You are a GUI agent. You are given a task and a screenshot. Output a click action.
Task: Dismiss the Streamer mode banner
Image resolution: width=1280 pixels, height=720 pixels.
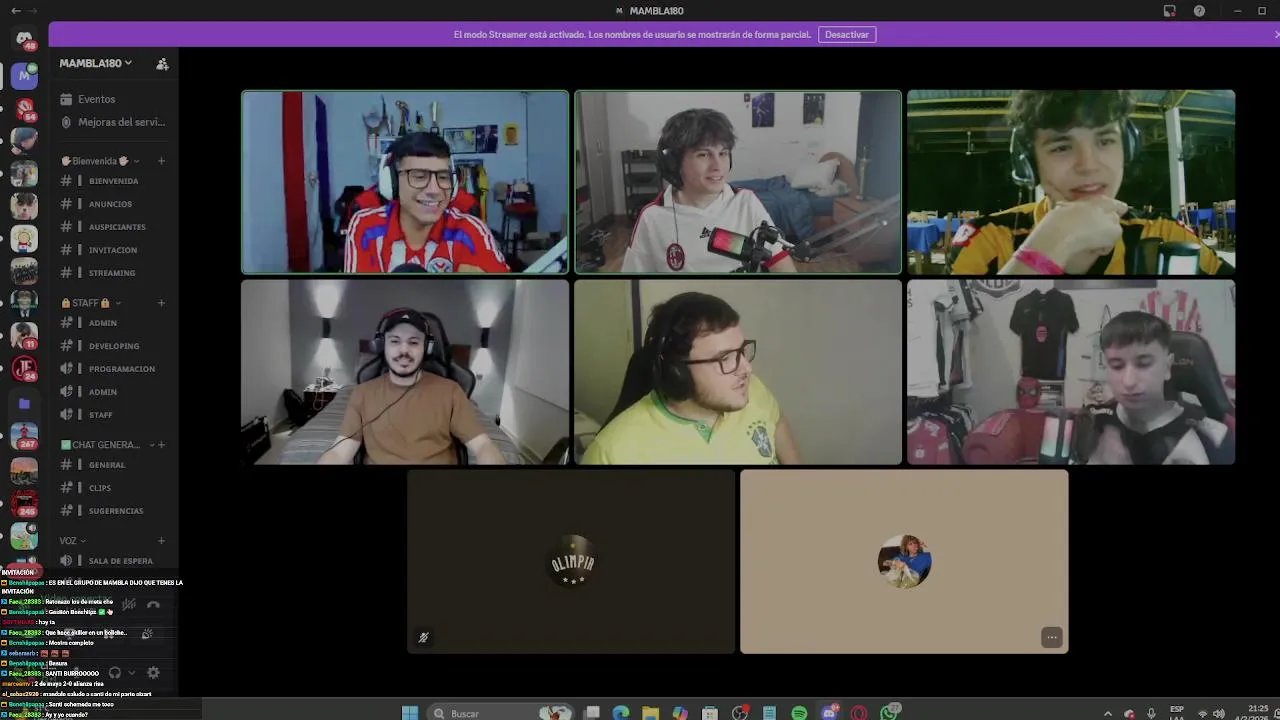point(1276,34)
